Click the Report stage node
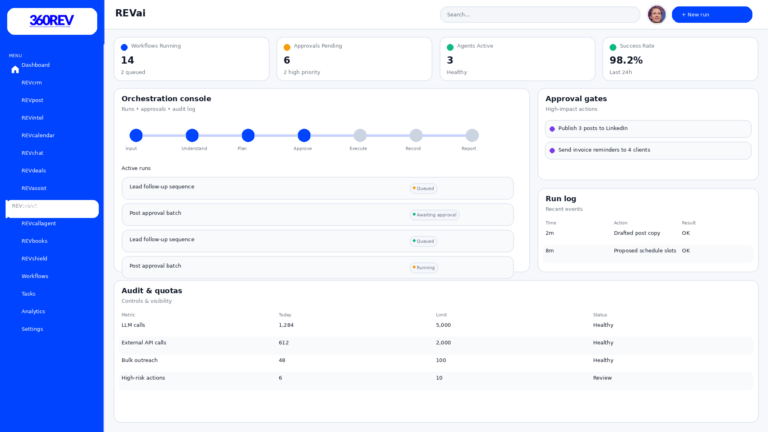This screenshot has height=432, width=768. pyautogui.click(x=472, y=135)
